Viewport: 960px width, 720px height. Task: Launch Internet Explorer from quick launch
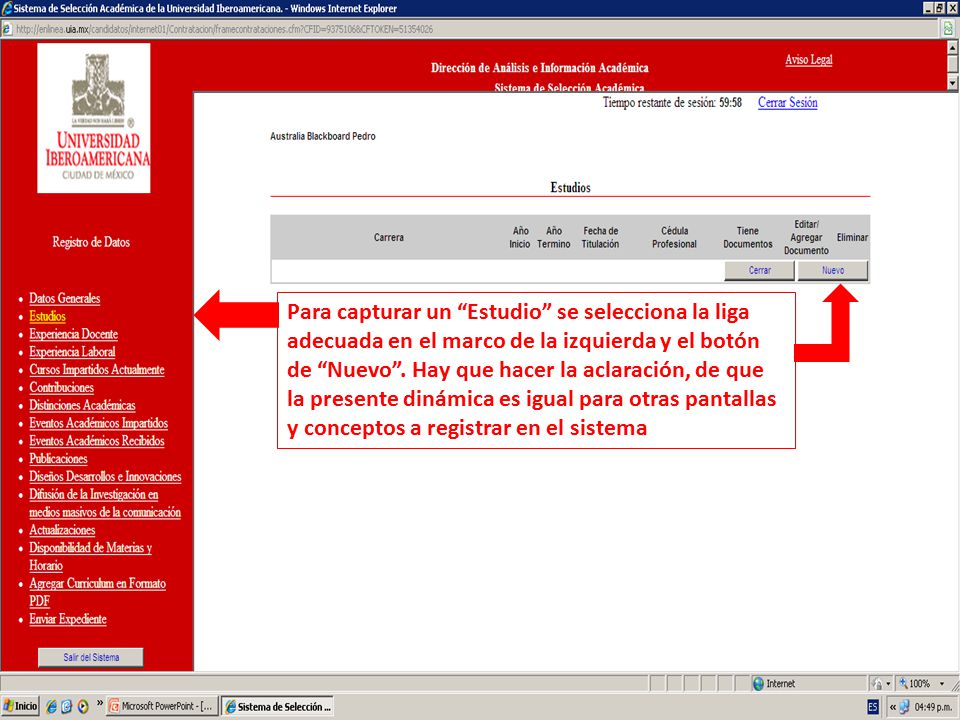[x=51, y=706]
